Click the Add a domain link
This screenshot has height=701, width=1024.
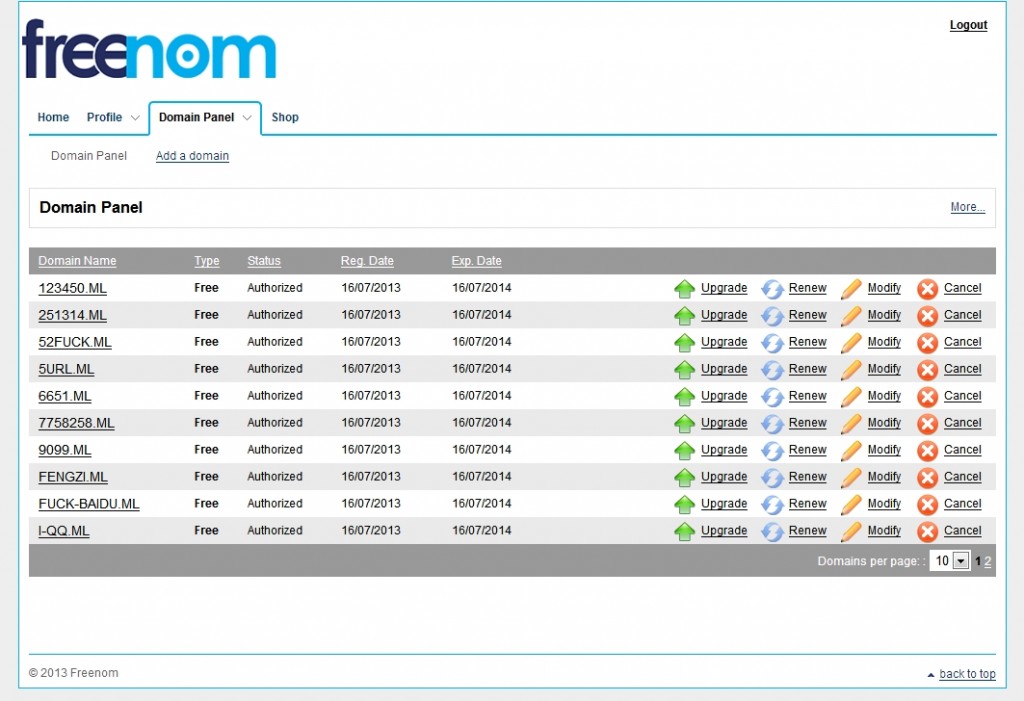point(192,155)
